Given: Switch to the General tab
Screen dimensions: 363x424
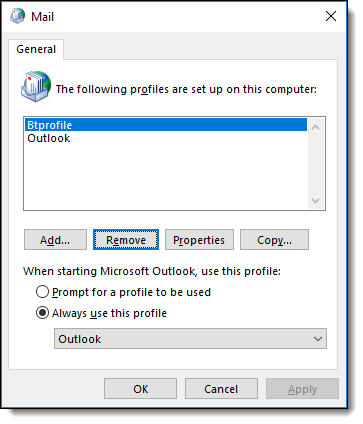Looking at the screenshot, I should click(x=36, y=49).
